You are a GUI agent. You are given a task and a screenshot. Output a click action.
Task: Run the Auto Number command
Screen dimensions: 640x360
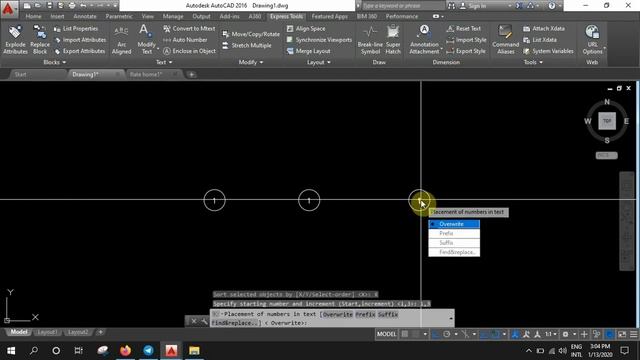click(185, 40)
